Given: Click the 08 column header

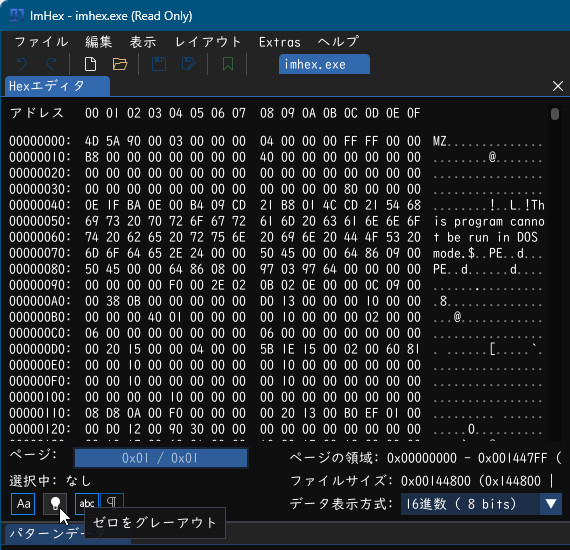Looking at the screenshot, I should click(267, 113).
